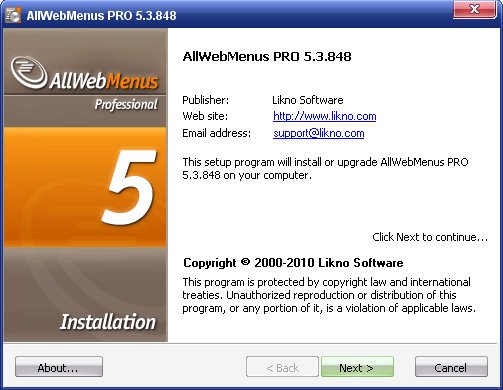503x390 pixels.
Task: Click the 'Web site:' label
Action: 205,116
